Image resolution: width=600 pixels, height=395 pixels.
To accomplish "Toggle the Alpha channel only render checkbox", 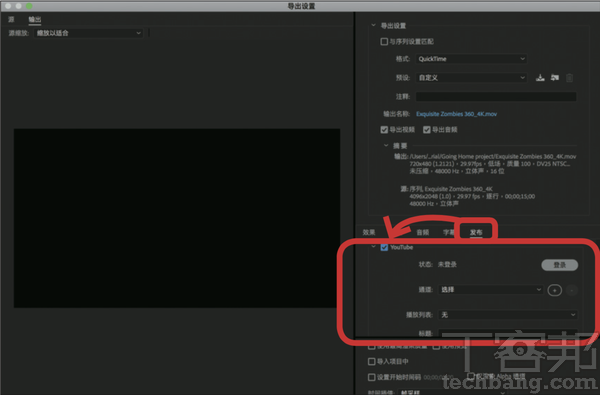I will (471, 376).
